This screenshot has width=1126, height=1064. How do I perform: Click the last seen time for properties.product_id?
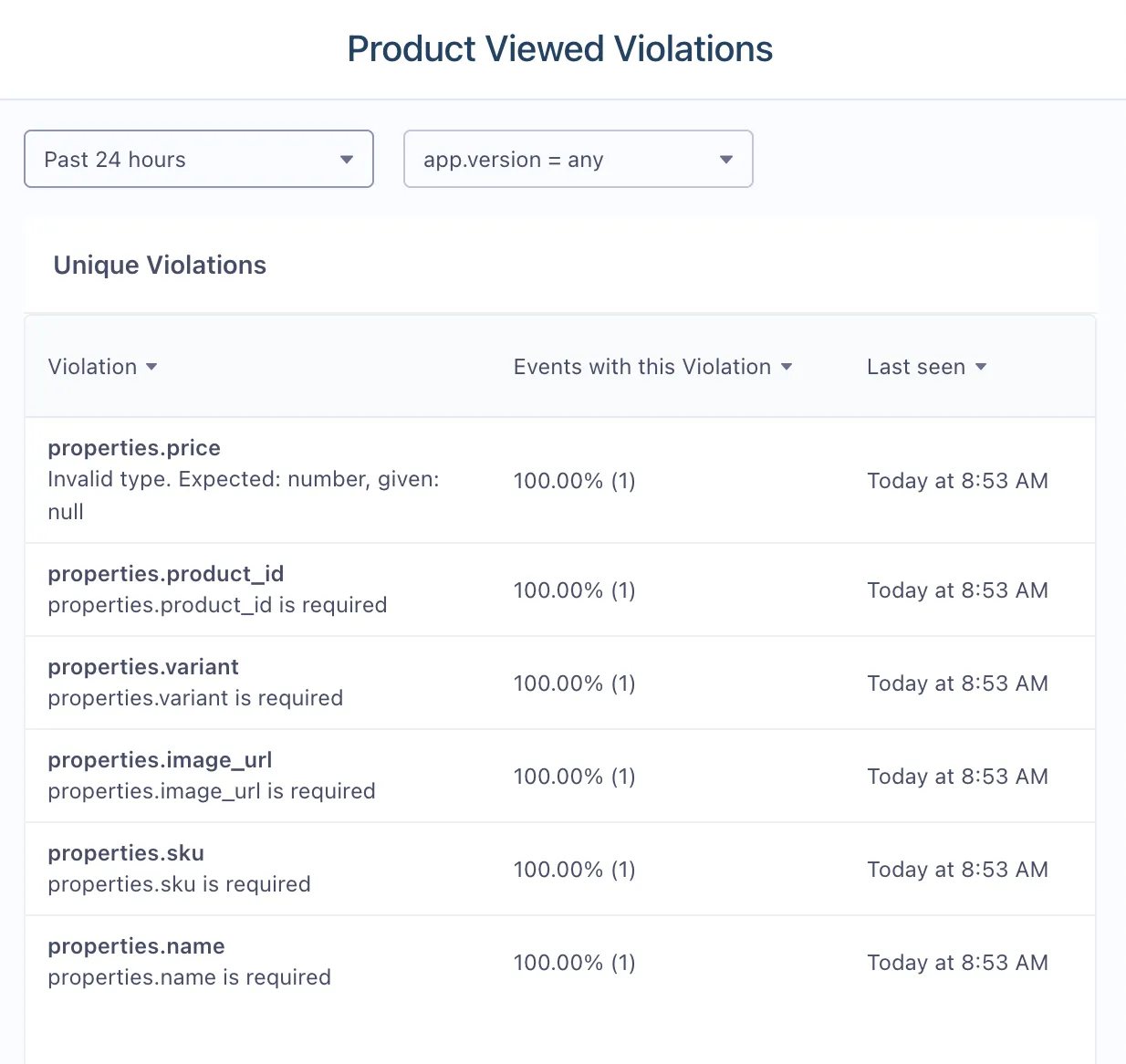(x=957, y=590)
